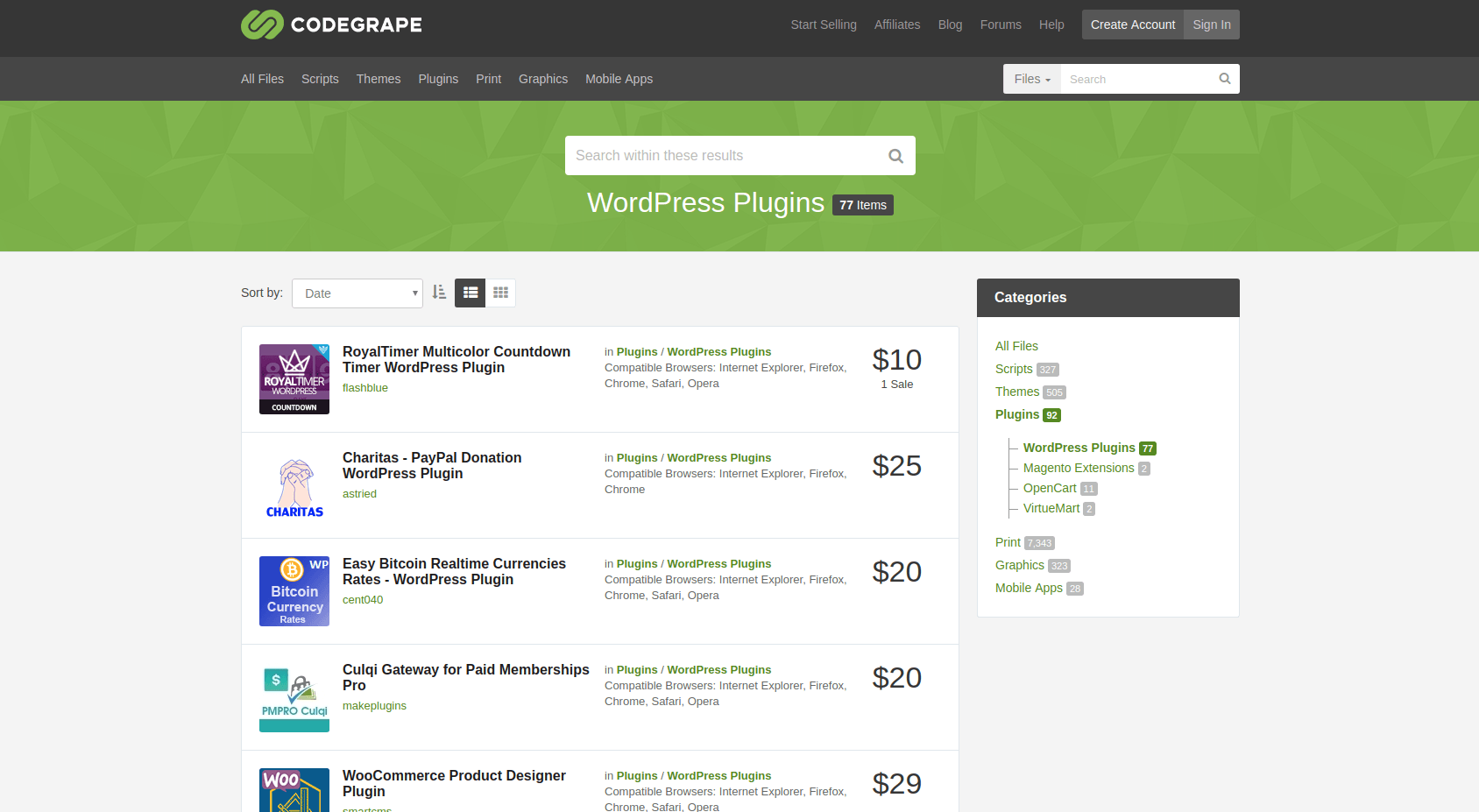This screenshot has height=812, width=1479.
Task: Click the magnifier in results search box
Action: pyautogui.click(x=895, y=156)
